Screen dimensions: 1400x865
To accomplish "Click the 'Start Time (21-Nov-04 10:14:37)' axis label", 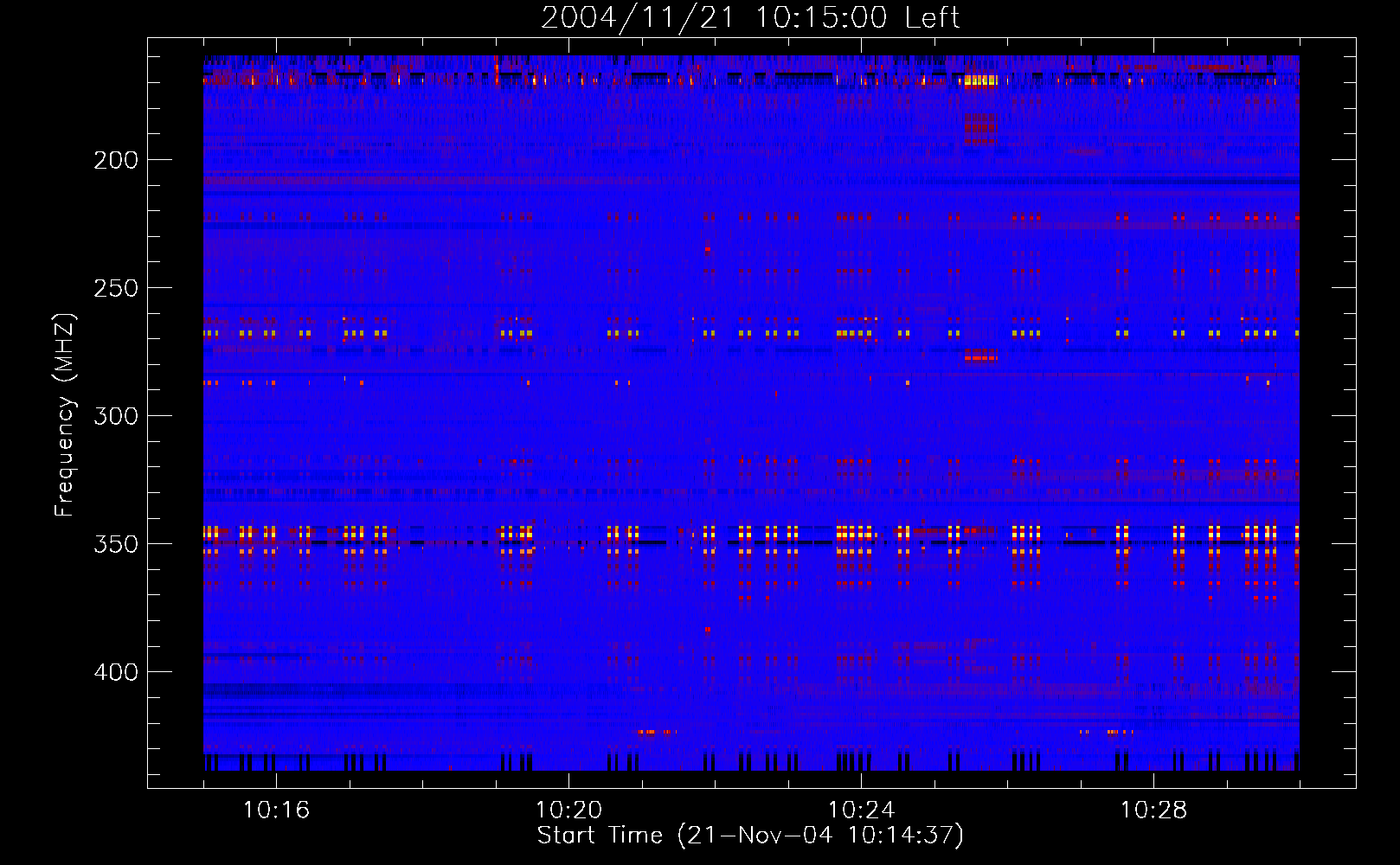I will point(750,836).
